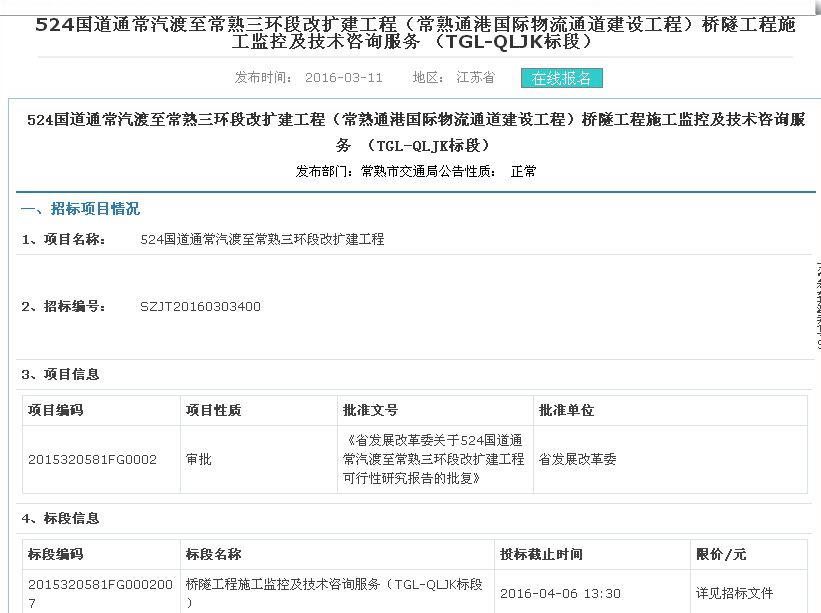Click the 项目编码 column header
This screenshot has height=613, width=821.
(56, 410)
